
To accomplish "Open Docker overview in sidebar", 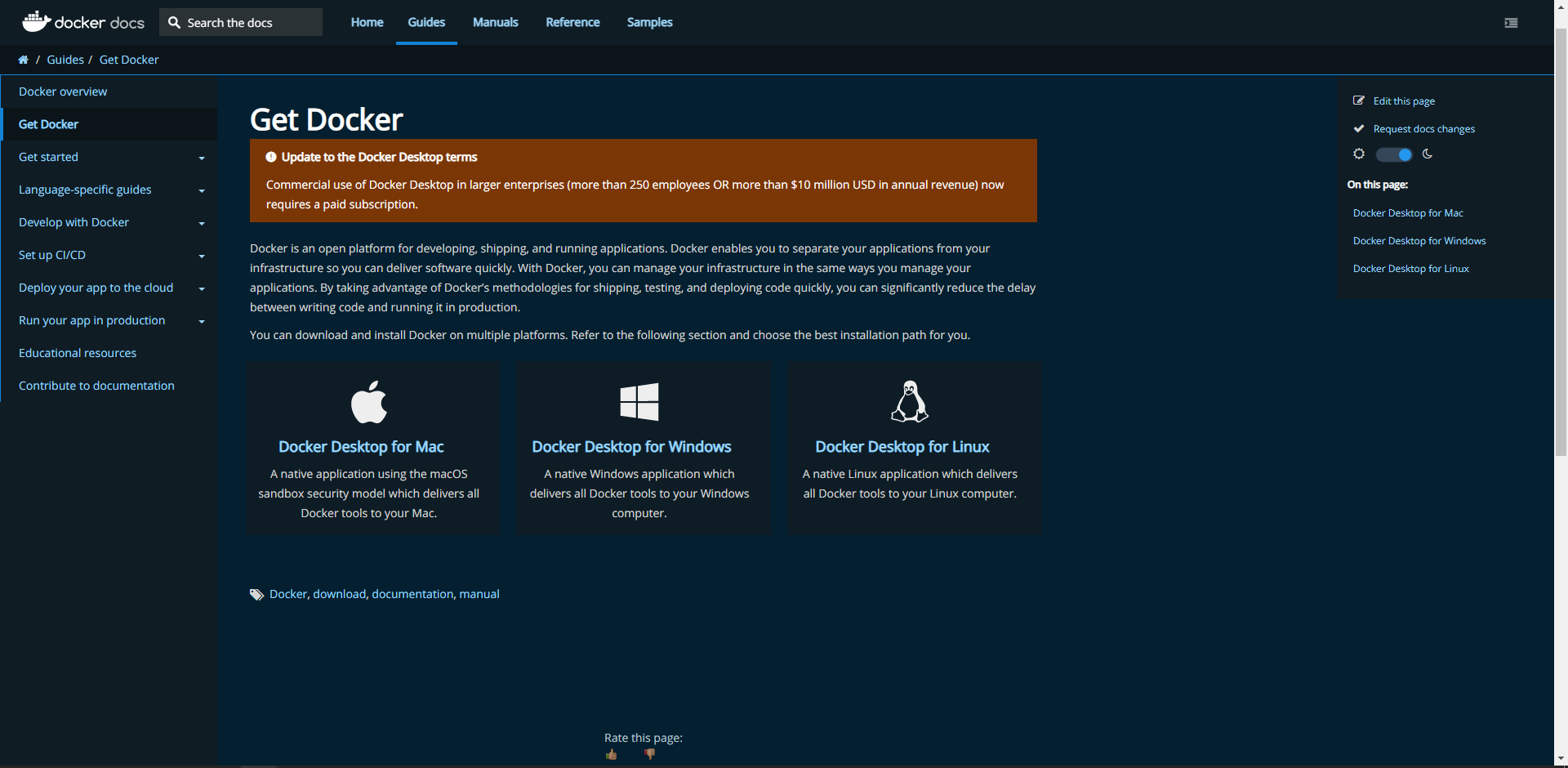I will [63, 92].
